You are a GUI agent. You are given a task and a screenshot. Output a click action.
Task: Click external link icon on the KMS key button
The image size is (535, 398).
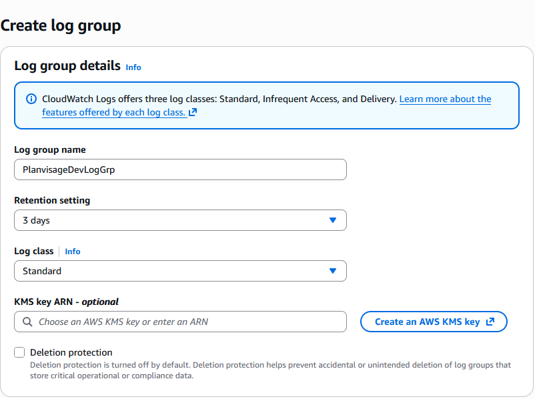tap(490, 322)
